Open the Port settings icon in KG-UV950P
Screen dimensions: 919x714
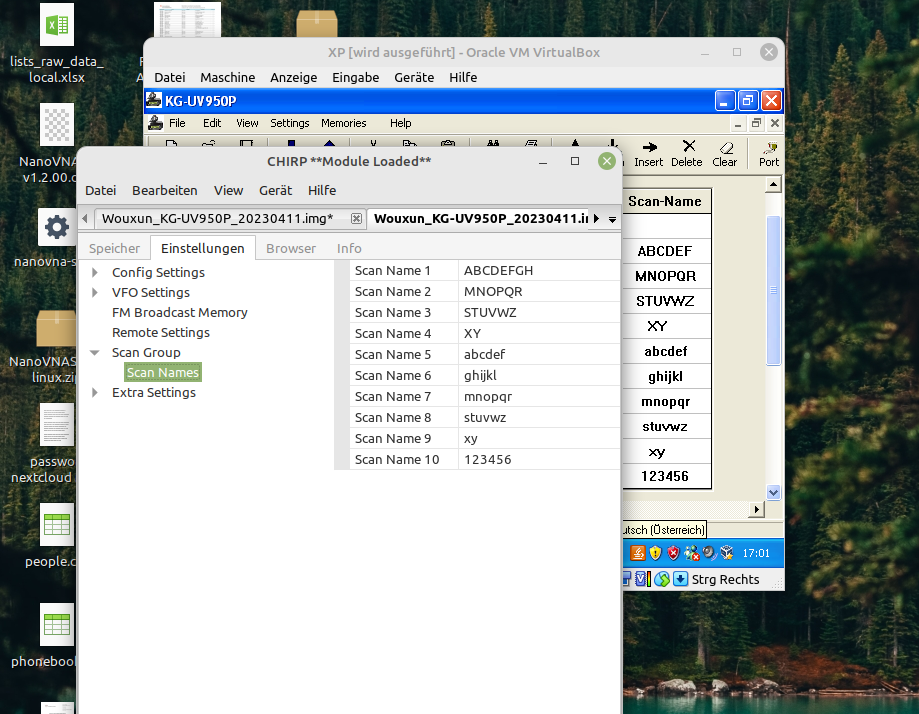click(770, 147)
